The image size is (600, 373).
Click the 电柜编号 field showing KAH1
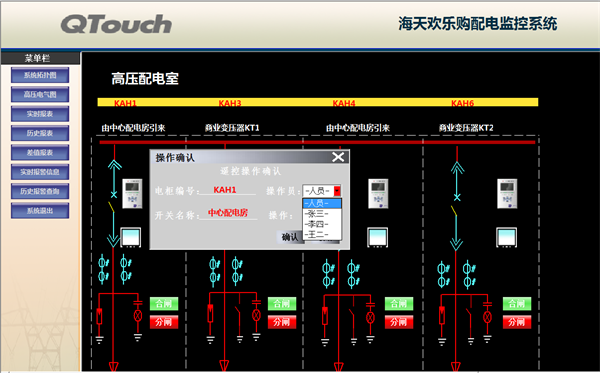pyautogui.click(x=228, y=190)
